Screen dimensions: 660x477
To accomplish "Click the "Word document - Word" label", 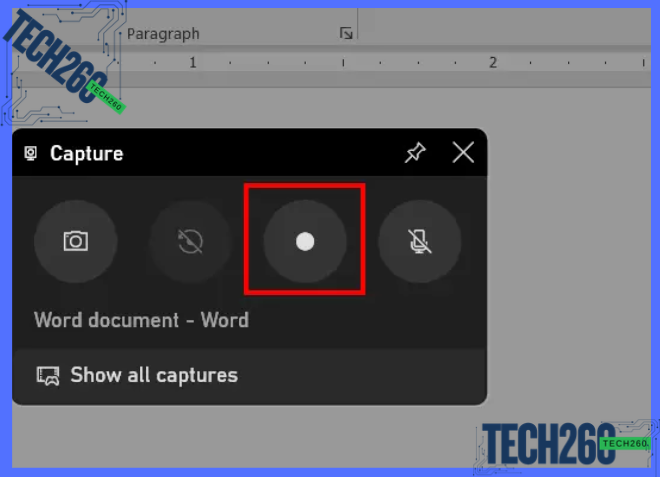I will 141,321.
